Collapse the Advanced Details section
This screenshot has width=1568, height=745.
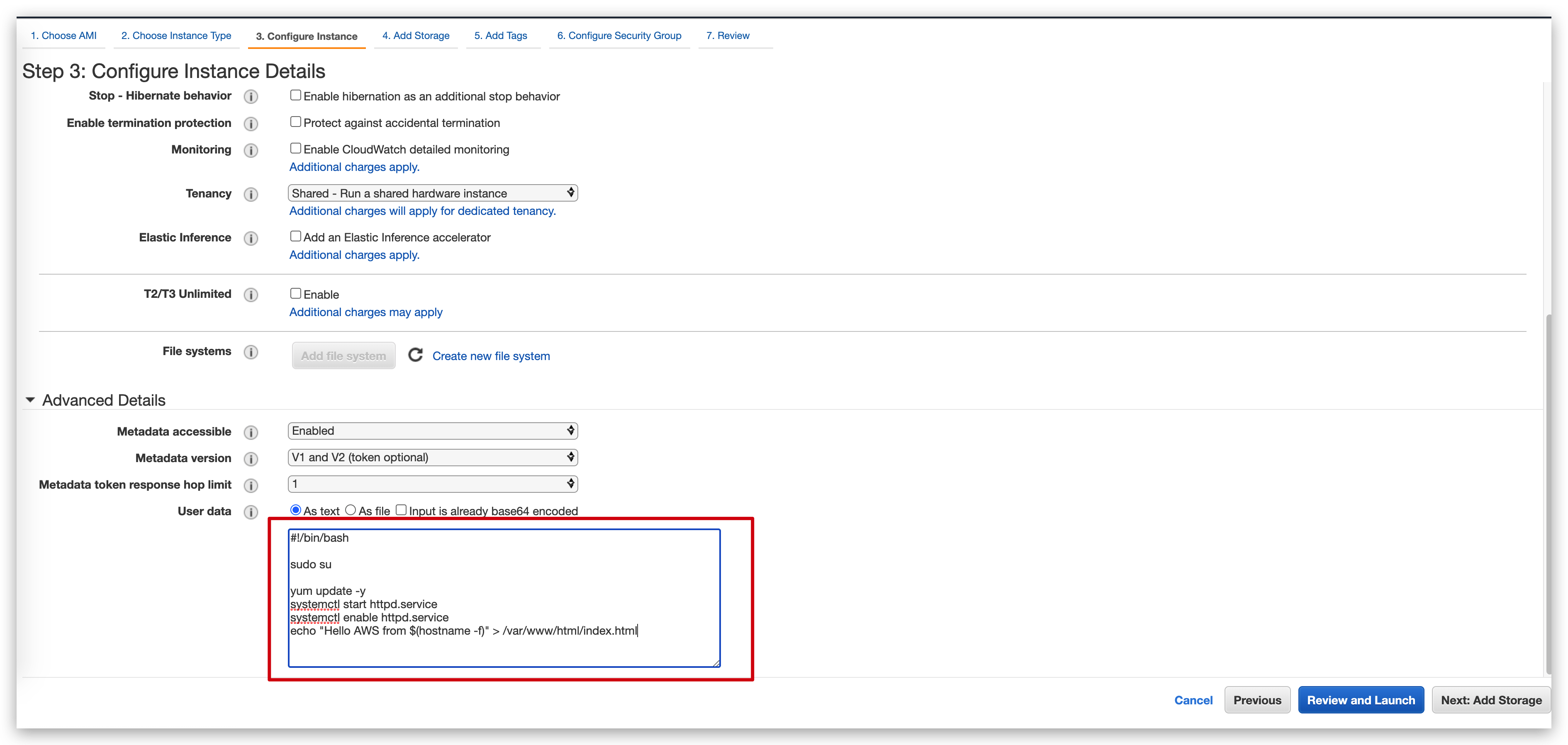coord(30,400)
